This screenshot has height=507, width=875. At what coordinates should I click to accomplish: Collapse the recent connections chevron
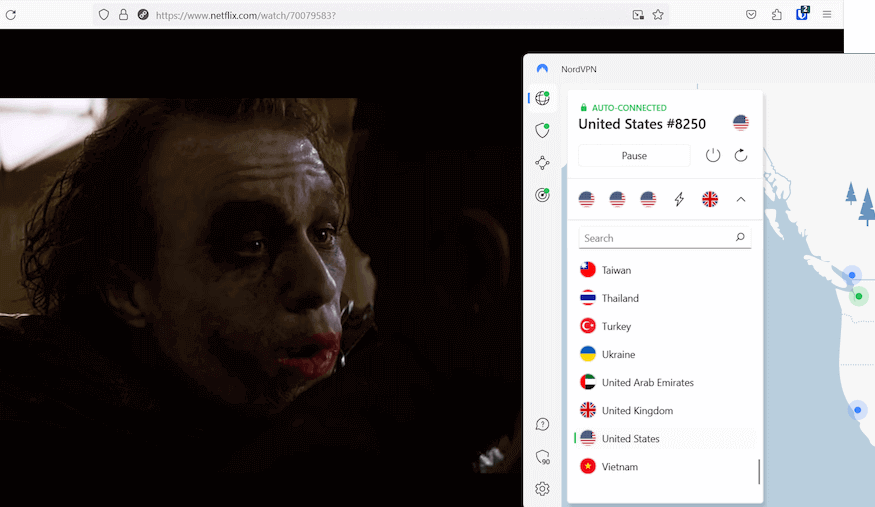click(741, 199)
